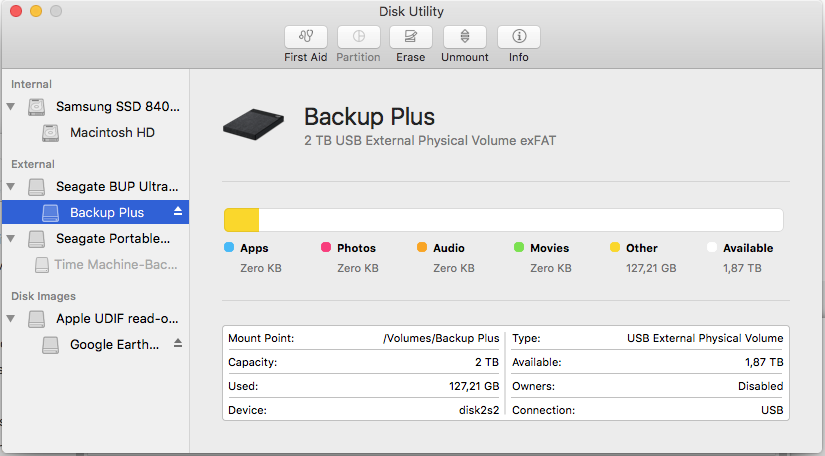Click the Available value in info table
This screenshot has height=456, width=825.
[764, 362]
